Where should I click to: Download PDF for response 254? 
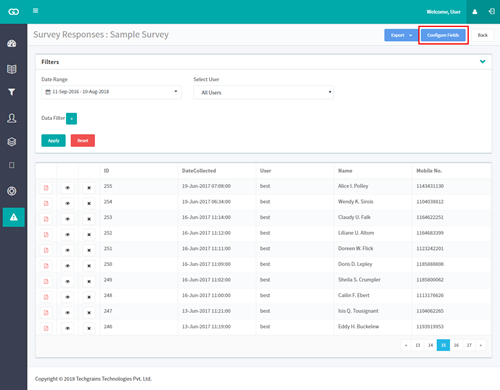pyautogui.click(x=46, y=203)
